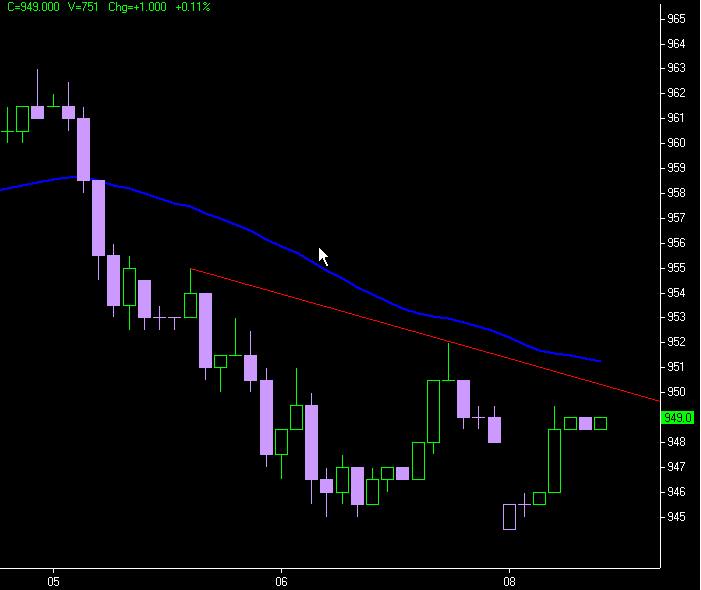
Task: Click the 962 price axis label
Action: (x=676, y=93)
